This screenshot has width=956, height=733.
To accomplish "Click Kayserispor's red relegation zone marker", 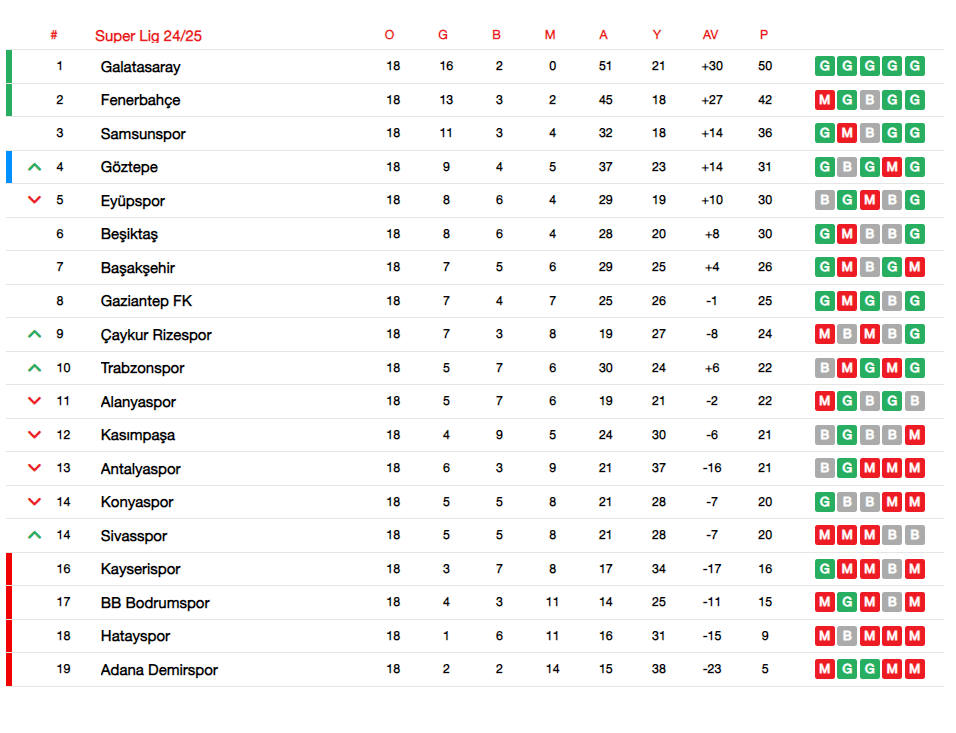I will (x=9, y=569).
